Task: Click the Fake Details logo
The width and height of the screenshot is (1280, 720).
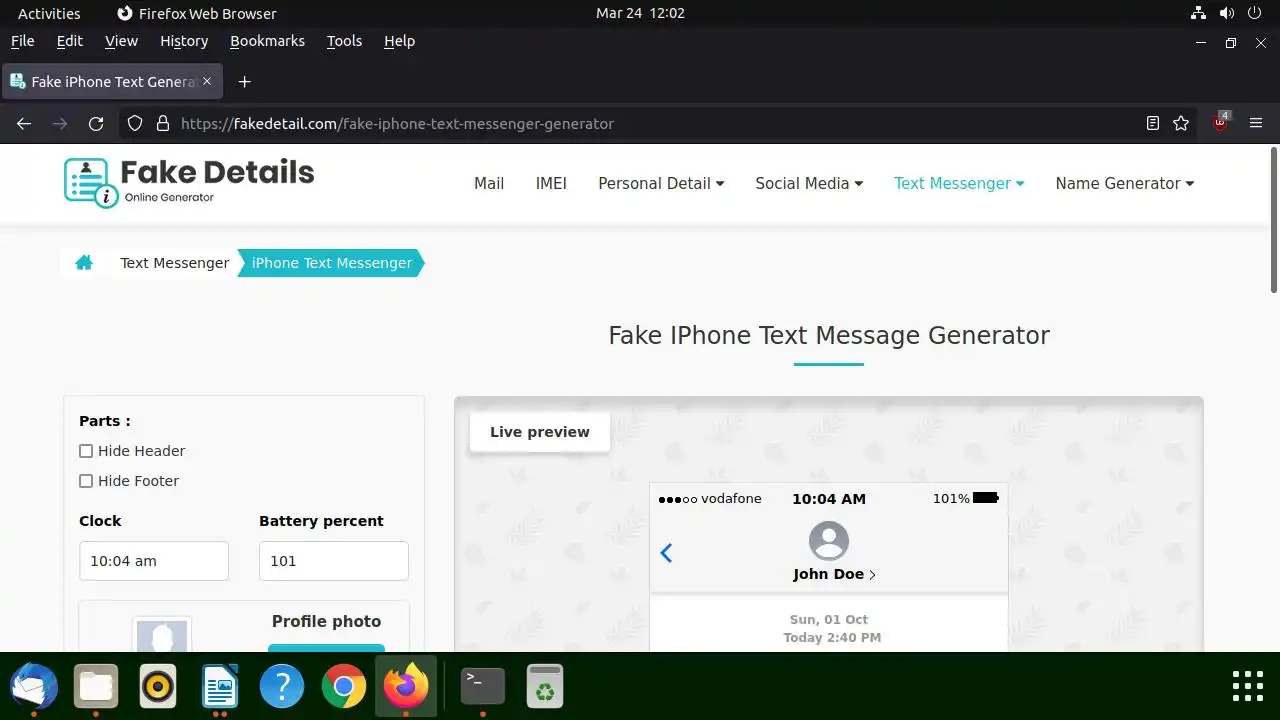Action: point(189,183)
